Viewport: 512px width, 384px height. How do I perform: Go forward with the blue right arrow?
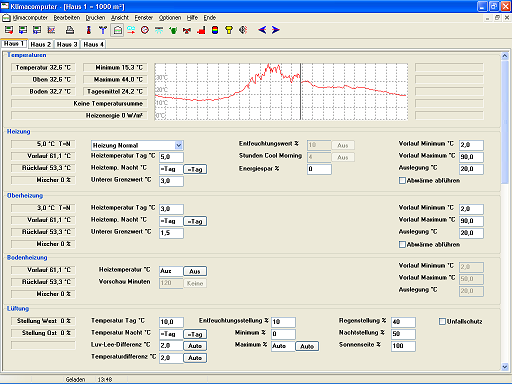tap(275, 30)
